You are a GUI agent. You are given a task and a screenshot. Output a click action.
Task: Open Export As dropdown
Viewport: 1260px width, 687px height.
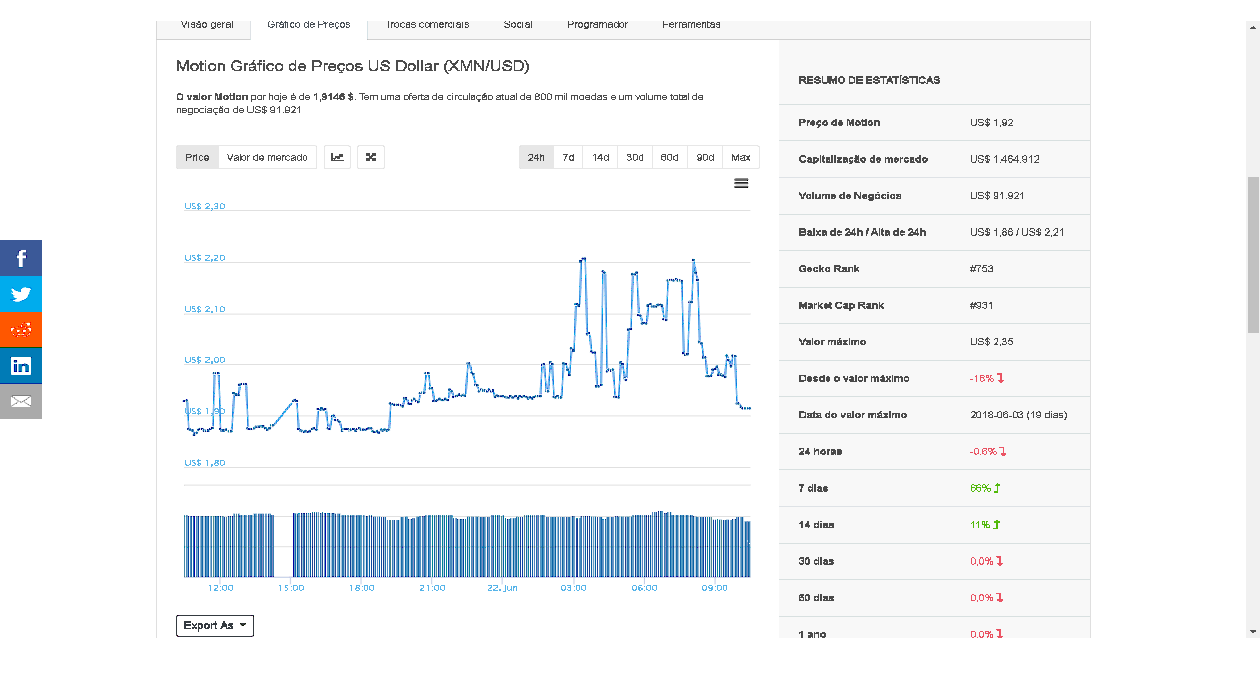pyautogui.click(x=215, y=626)
